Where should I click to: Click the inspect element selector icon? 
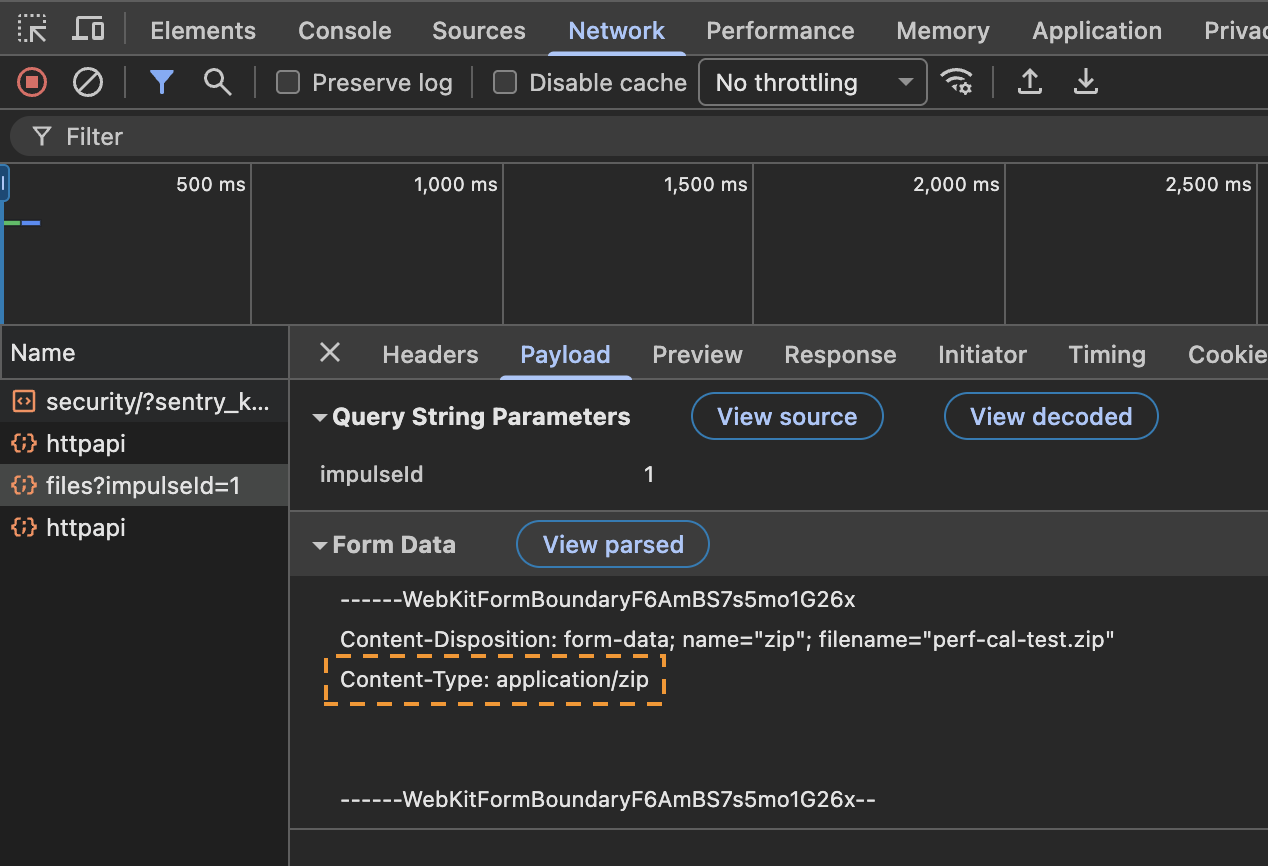pos(32,29)
